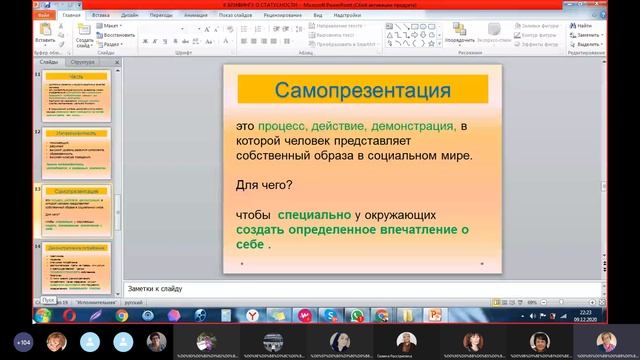Open the Выделить (Select) dropdown
The image size is (640, 360).
(x=586, y=44)
